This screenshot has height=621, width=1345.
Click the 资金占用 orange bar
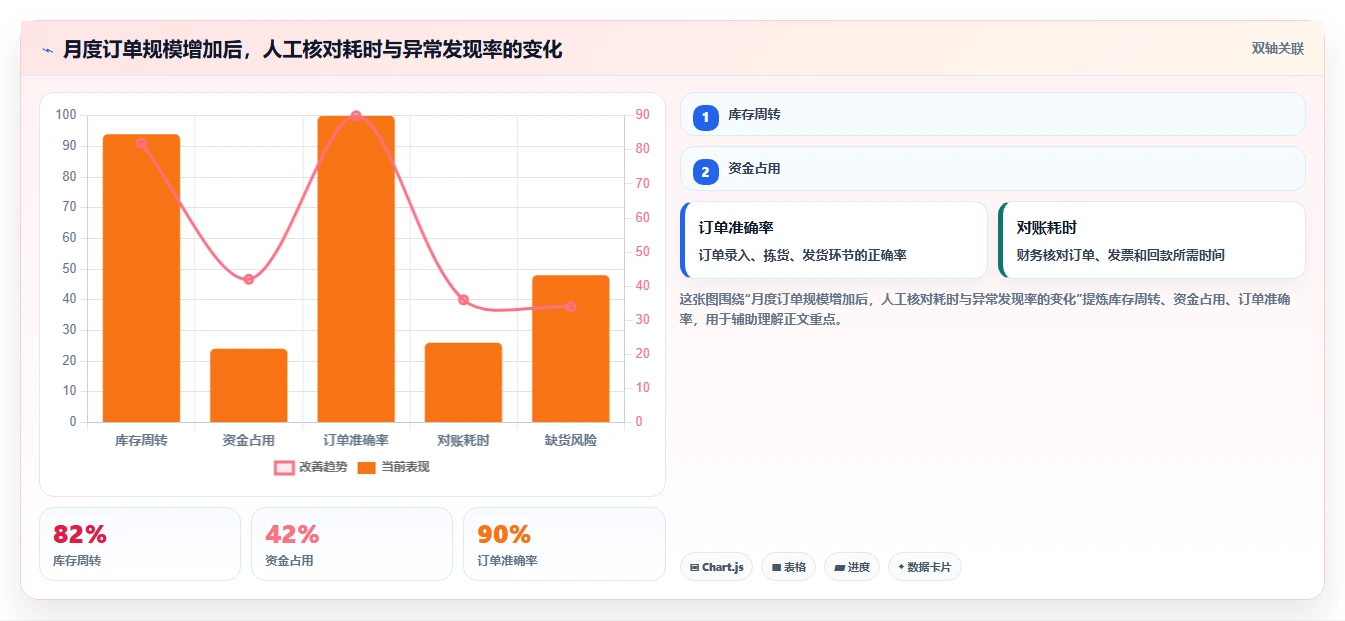(249, 385)
